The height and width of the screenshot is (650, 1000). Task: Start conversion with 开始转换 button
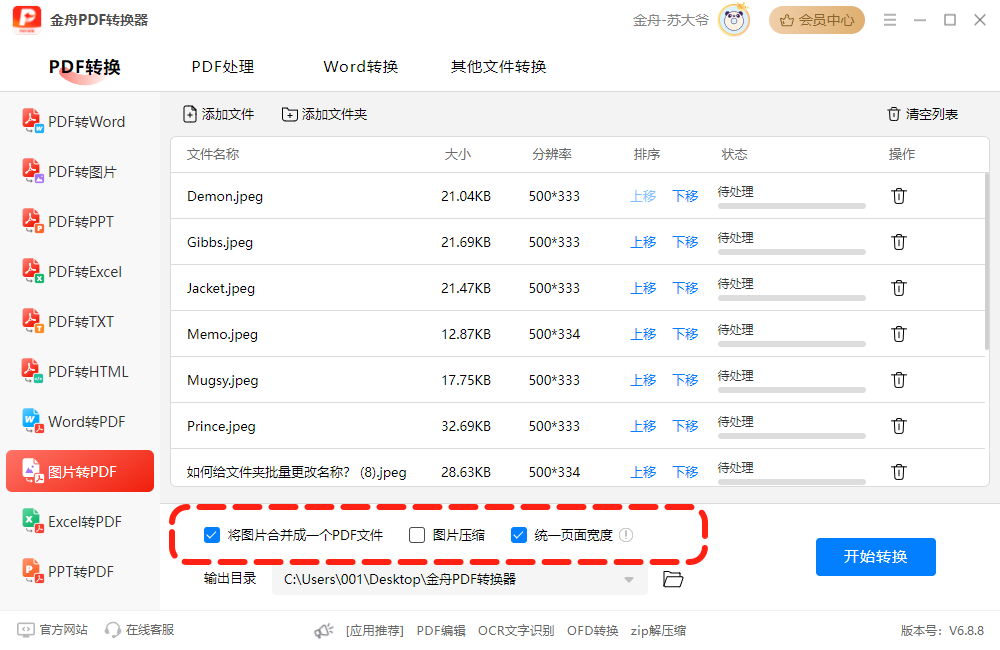pos(876,557)
